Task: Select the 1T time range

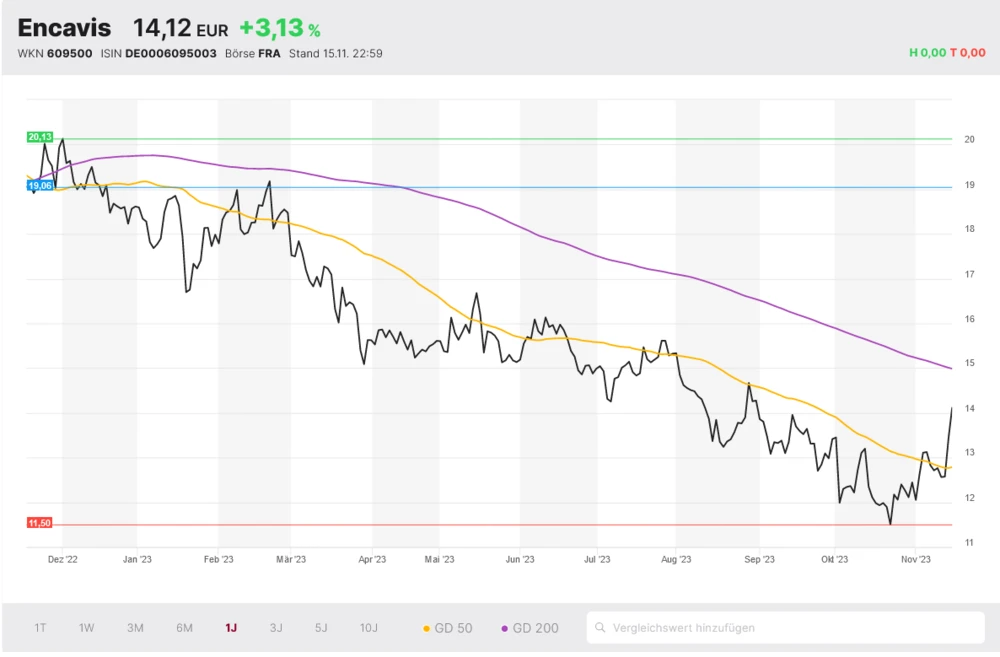Action: point(40,628)
